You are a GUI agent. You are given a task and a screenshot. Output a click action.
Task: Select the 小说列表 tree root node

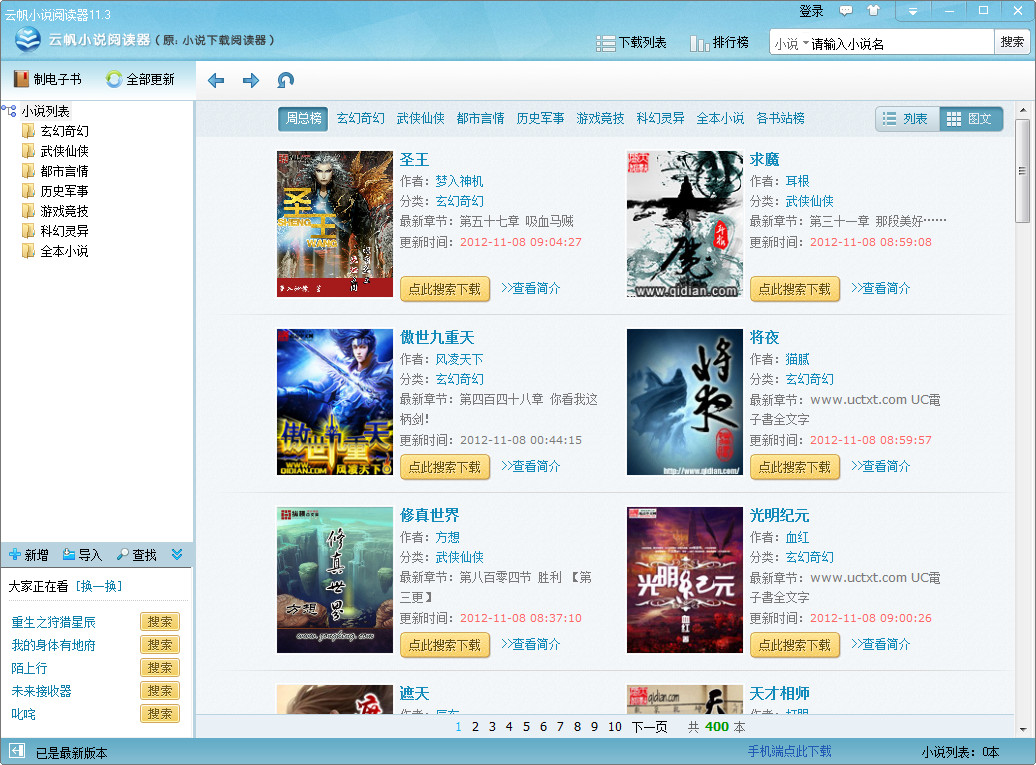(45, 111)
